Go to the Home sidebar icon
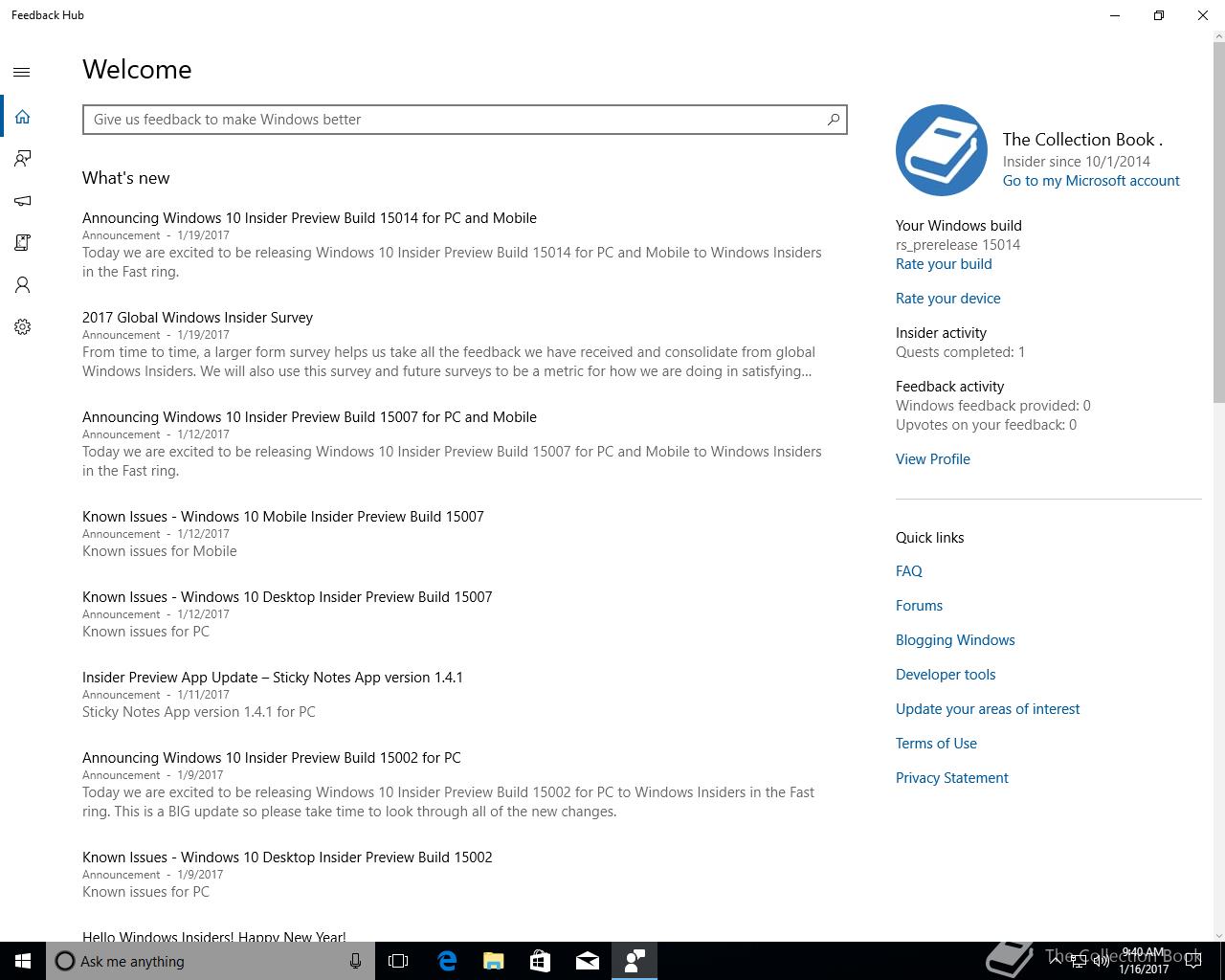This screenshot has height=980, width=1225. (22, 117)
